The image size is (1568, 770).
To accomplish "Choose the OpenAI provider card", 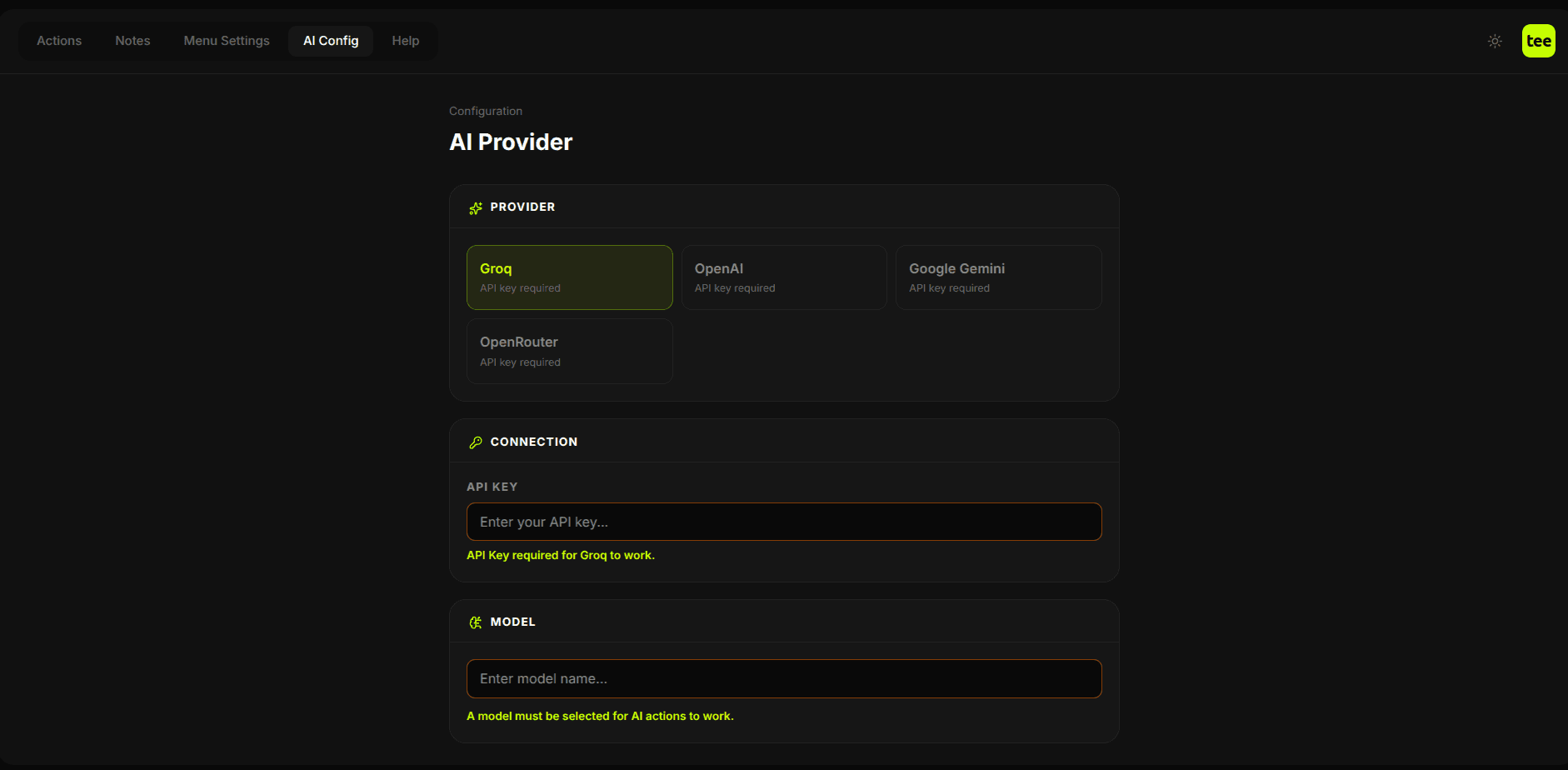I will [784, 277].
